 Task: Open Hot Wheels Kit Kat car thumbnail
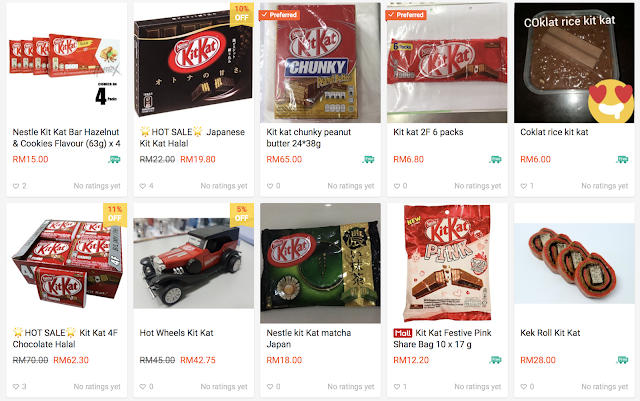point(193,263)
